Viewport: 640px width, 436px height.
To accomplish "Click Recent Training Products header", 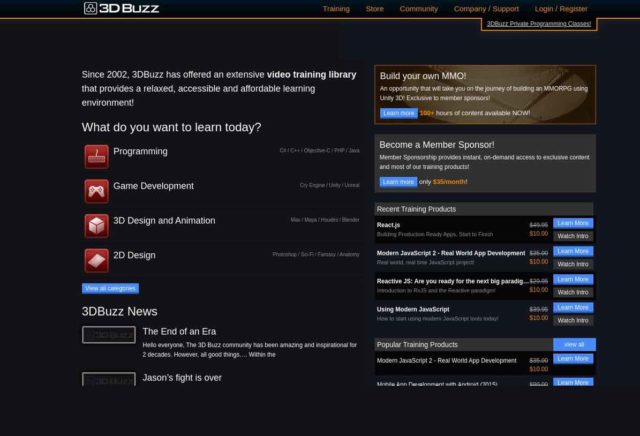I will click(484, 209).
